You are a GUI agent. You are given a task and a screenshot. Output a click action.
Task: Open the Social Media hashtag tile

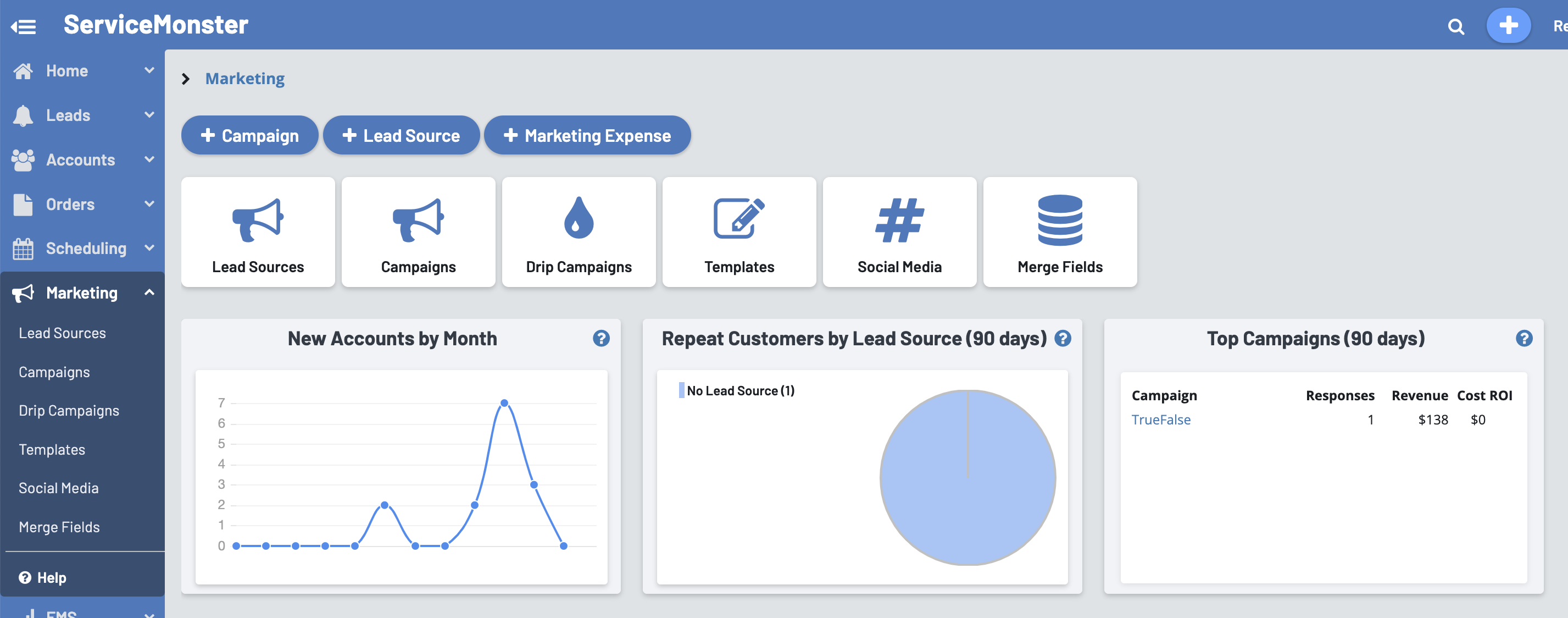[x=899, y=232]
